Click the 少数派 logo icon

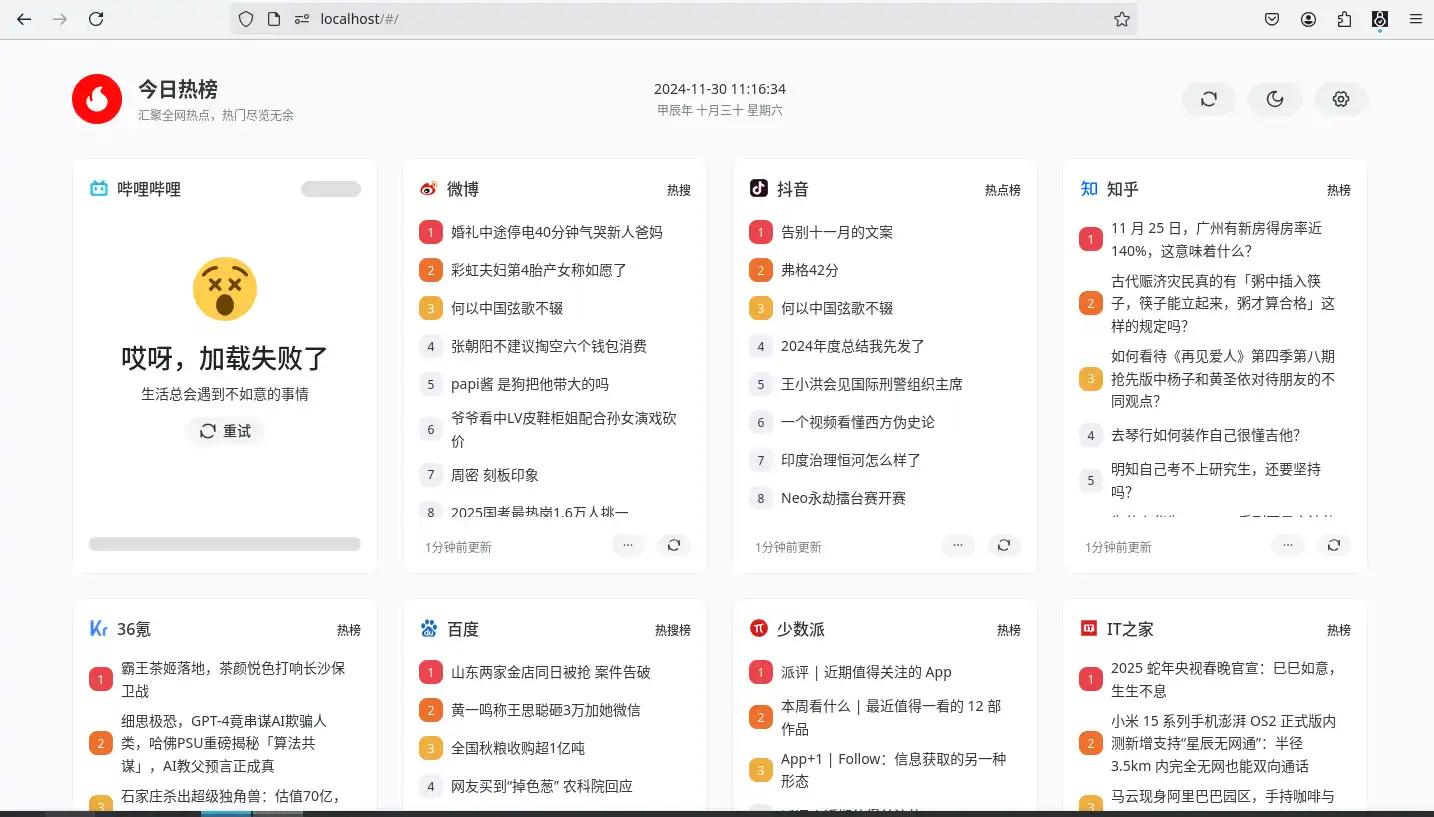759,629
